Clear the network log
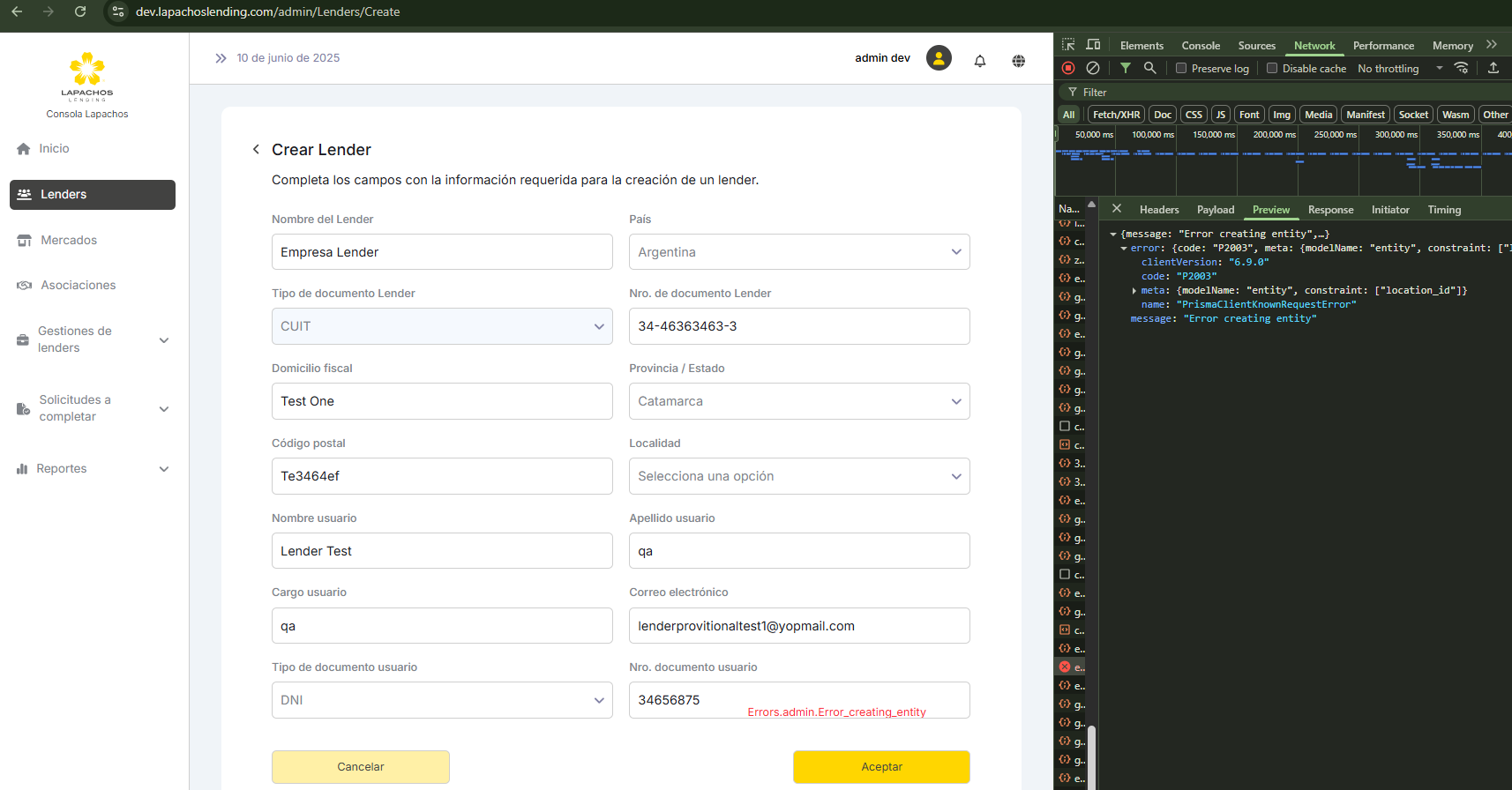The image size is (1512, 790). (1093, 68)
